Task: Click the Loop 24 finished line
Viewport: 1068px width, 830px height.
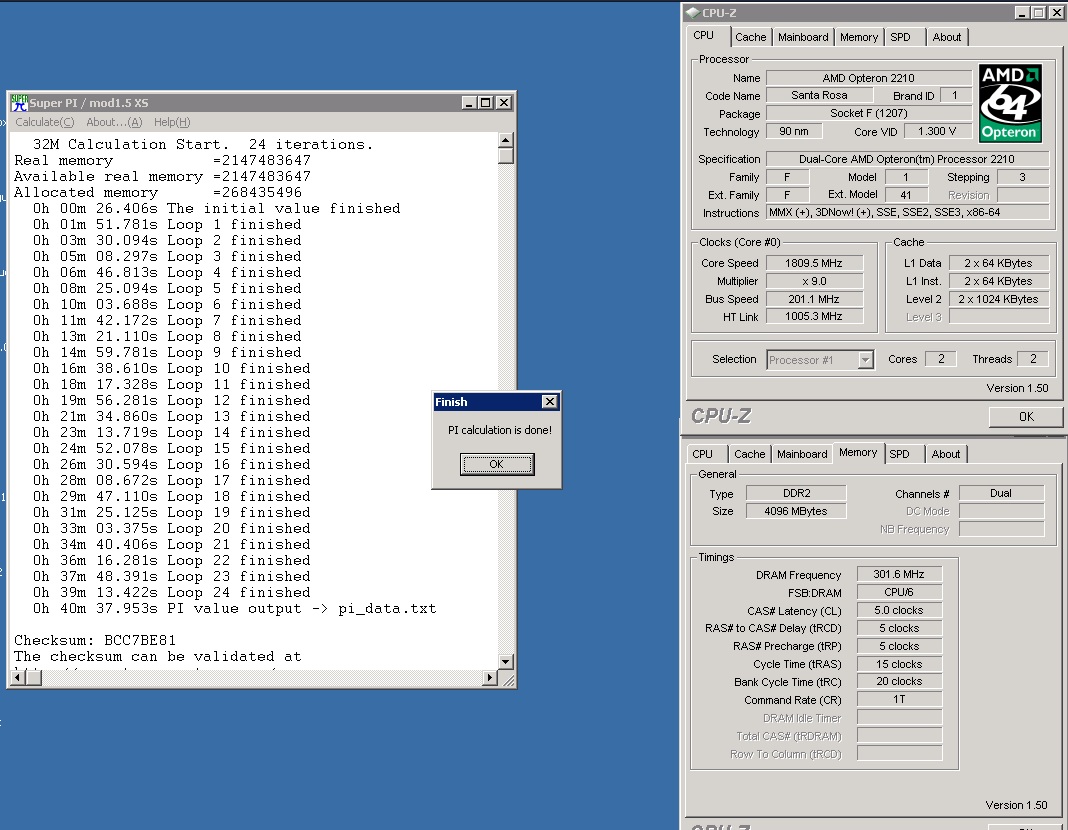Action: tap(172, 592)
